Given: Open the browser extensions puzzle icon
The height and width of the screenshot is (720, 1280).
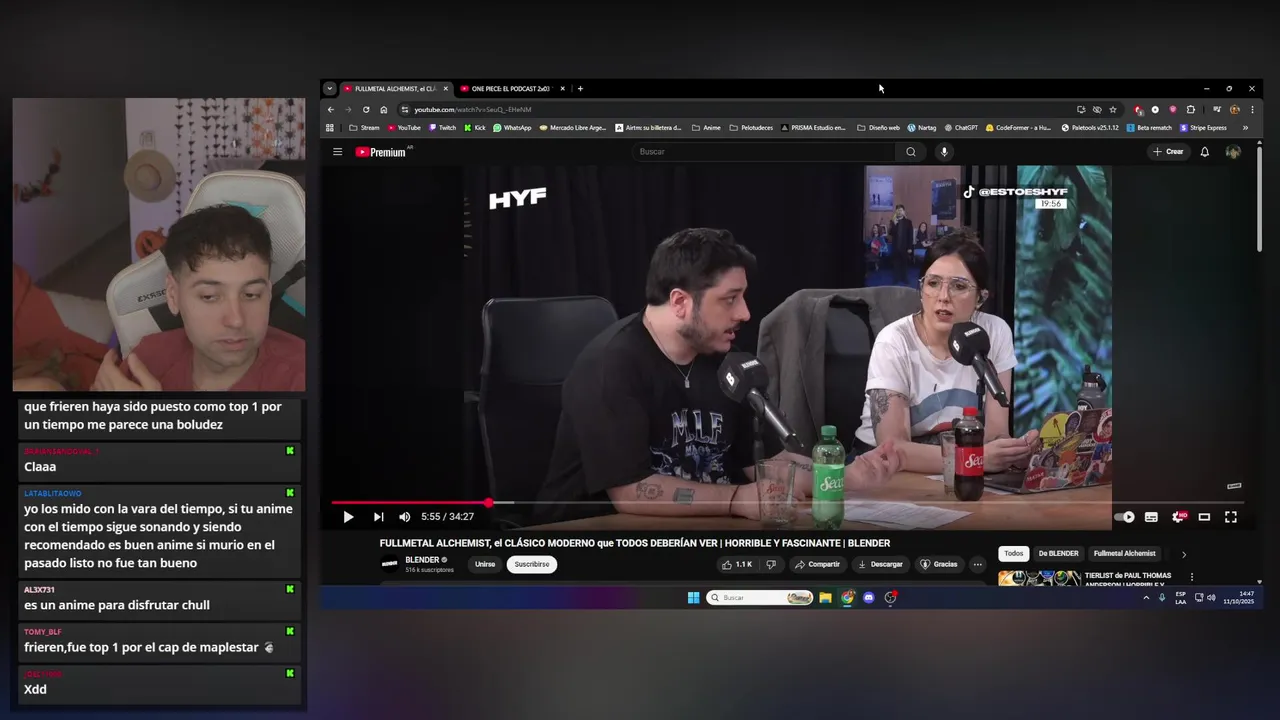Looking at the screenshot, I should (x=1191, y=110).
